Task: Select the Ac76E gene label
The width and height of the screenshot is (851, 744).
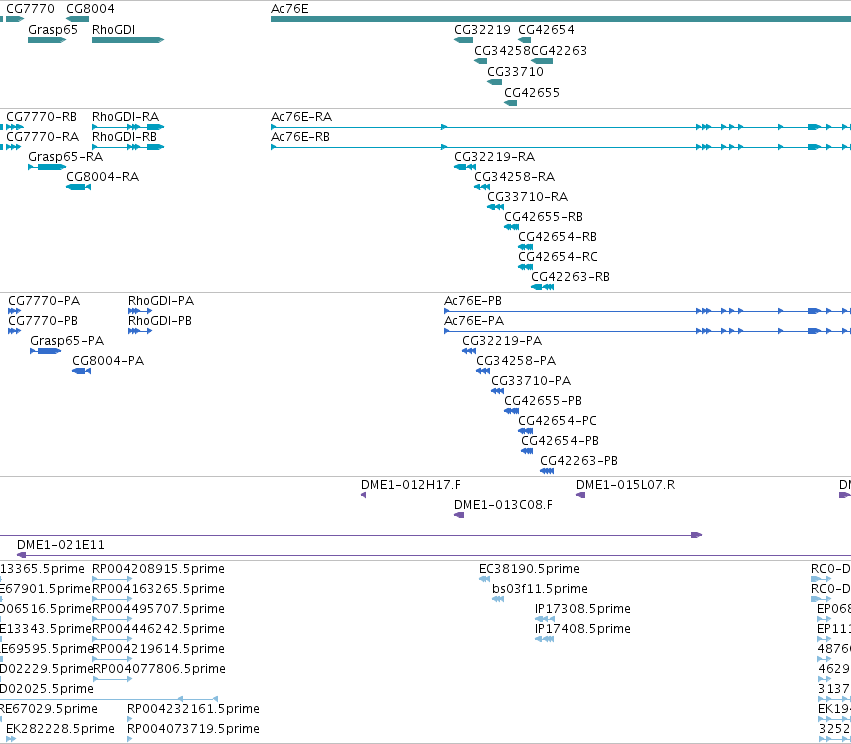Action: (x=290, y=9)
